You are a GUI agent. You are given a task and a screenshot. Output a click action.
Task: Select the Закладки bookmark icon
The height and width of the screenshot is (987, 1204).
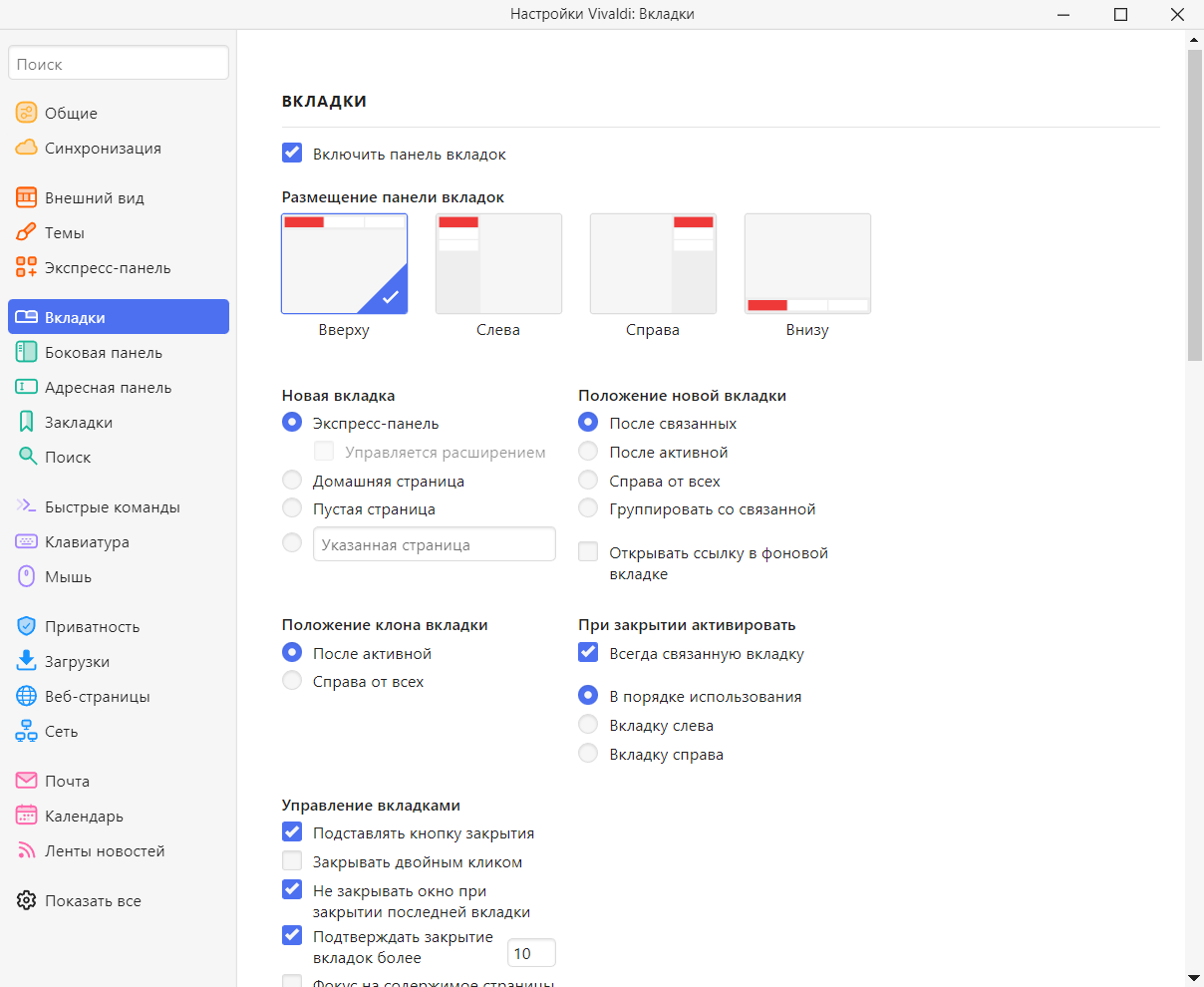[x=26, y=422]
